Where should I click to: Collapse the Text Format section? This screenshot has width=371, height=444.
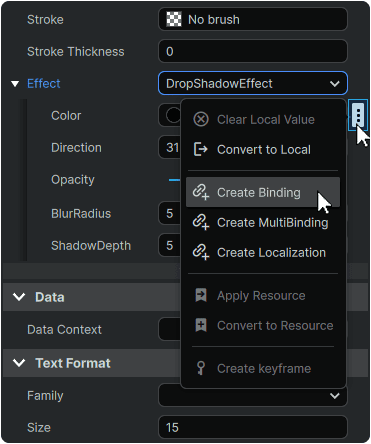19,363
